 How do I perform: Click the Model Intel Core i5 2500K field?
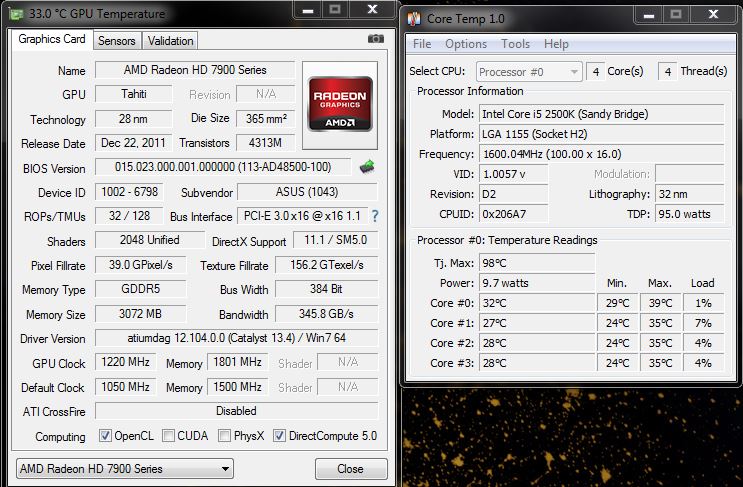[x=602, y=114]
